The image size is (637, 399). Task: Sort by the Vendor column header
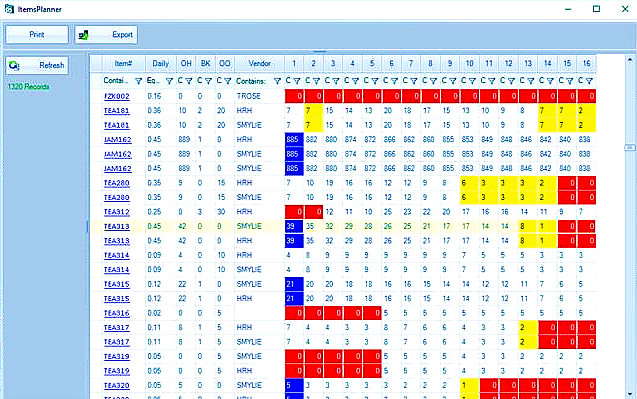260,63
